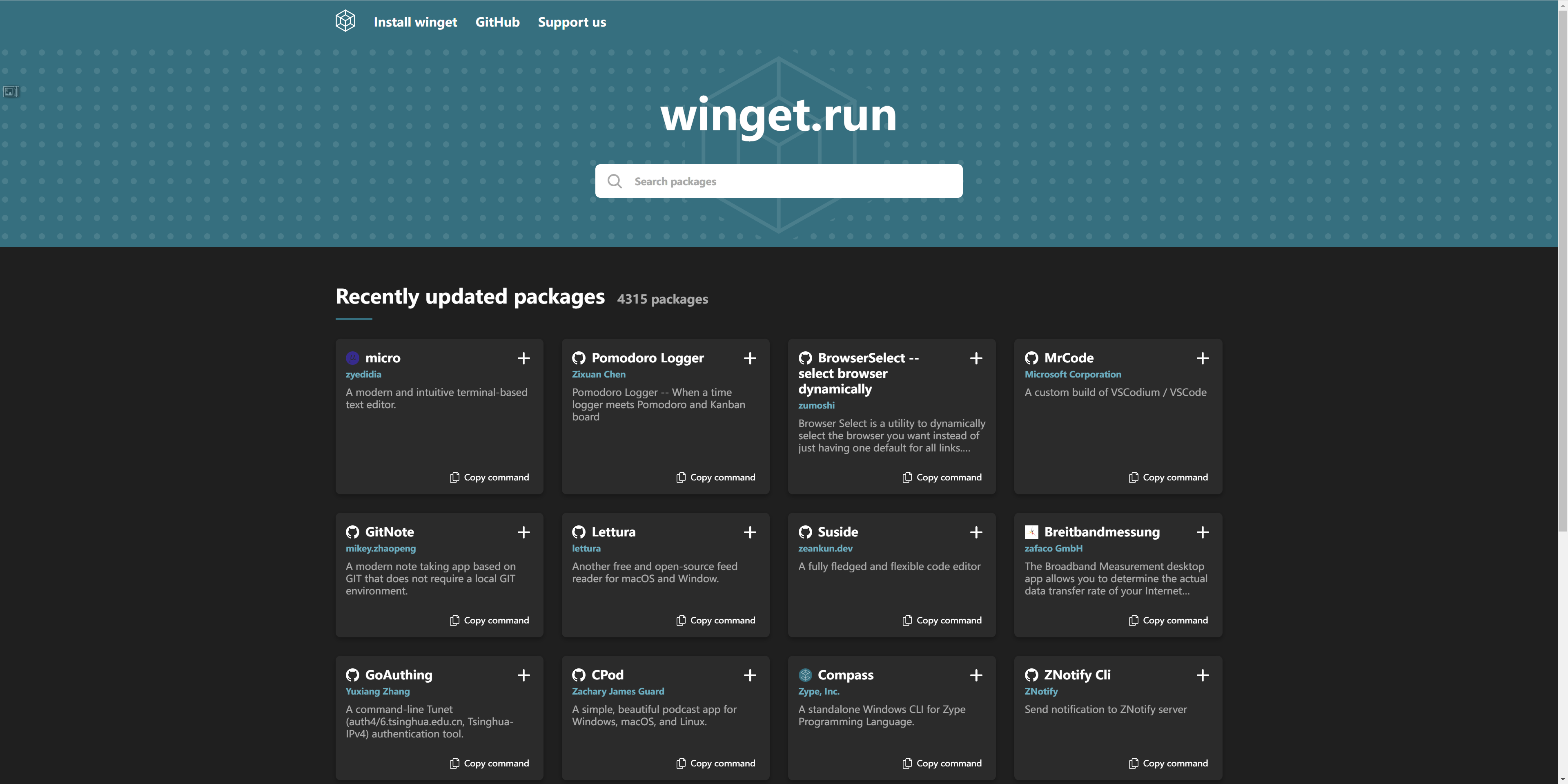Click the winget.run cube logo icon

point(345,21)
